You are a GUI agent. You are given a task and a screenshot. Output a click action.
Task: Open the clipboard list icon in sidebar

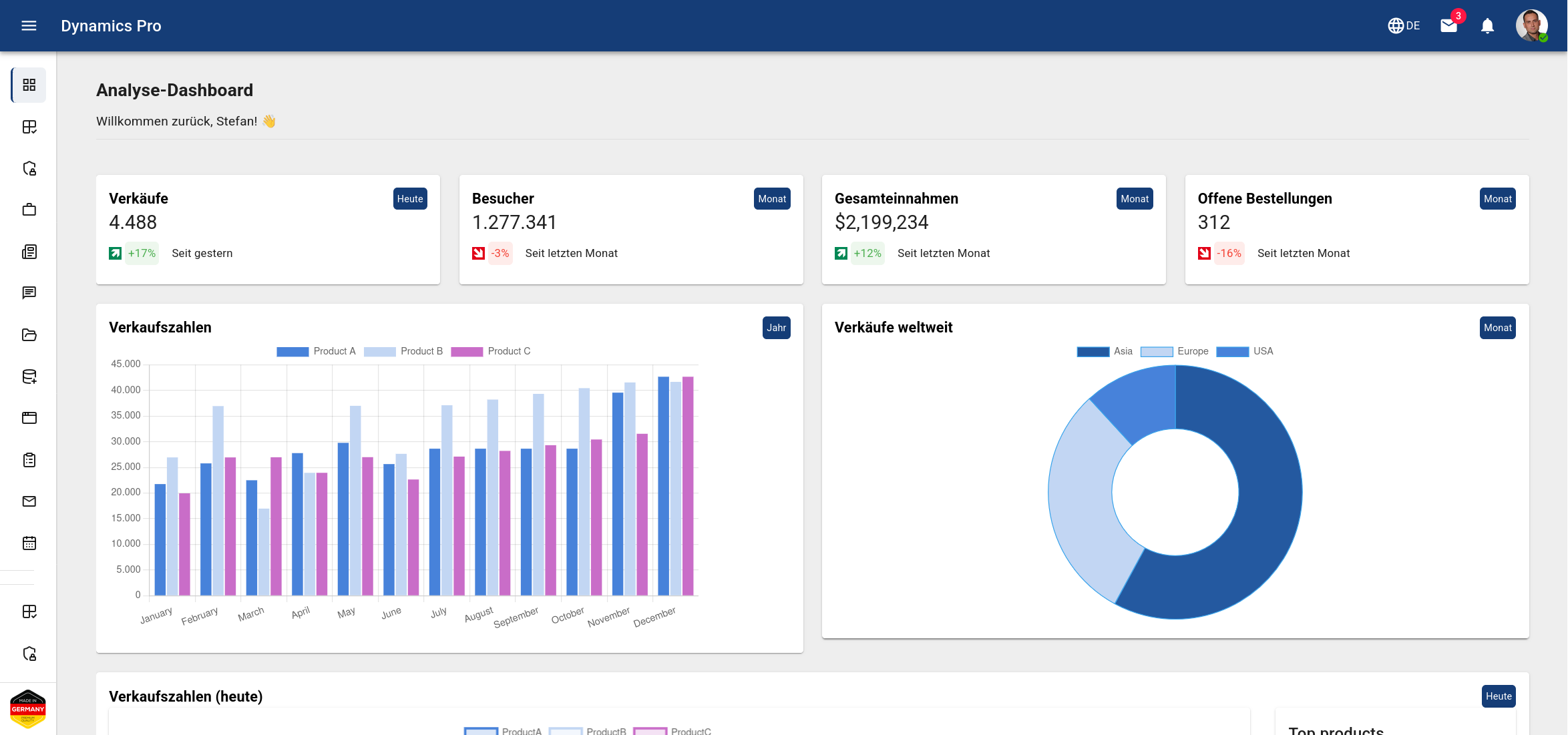click(29, 460)
